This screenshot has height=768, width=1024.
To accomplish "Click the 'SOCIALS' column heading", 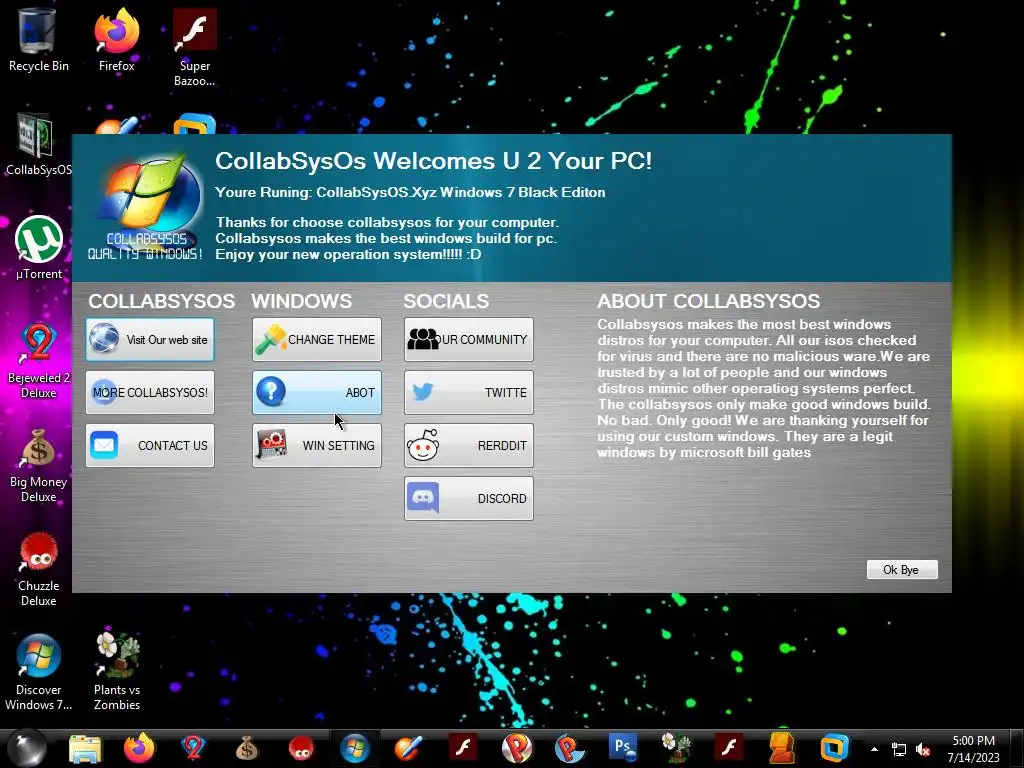I will (446, 301).
